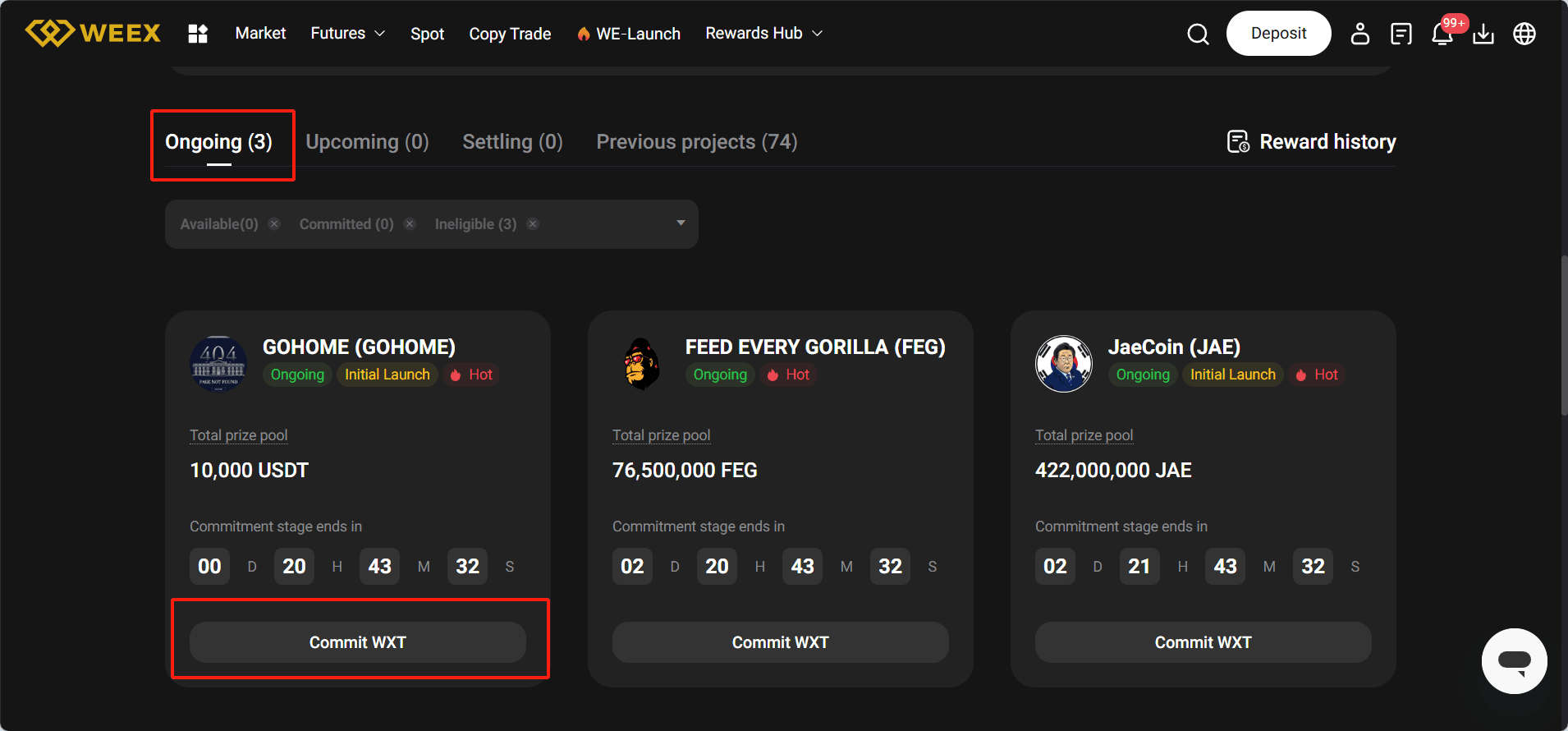
Task: Open the user profile icon
Action: pos(1359,34)
